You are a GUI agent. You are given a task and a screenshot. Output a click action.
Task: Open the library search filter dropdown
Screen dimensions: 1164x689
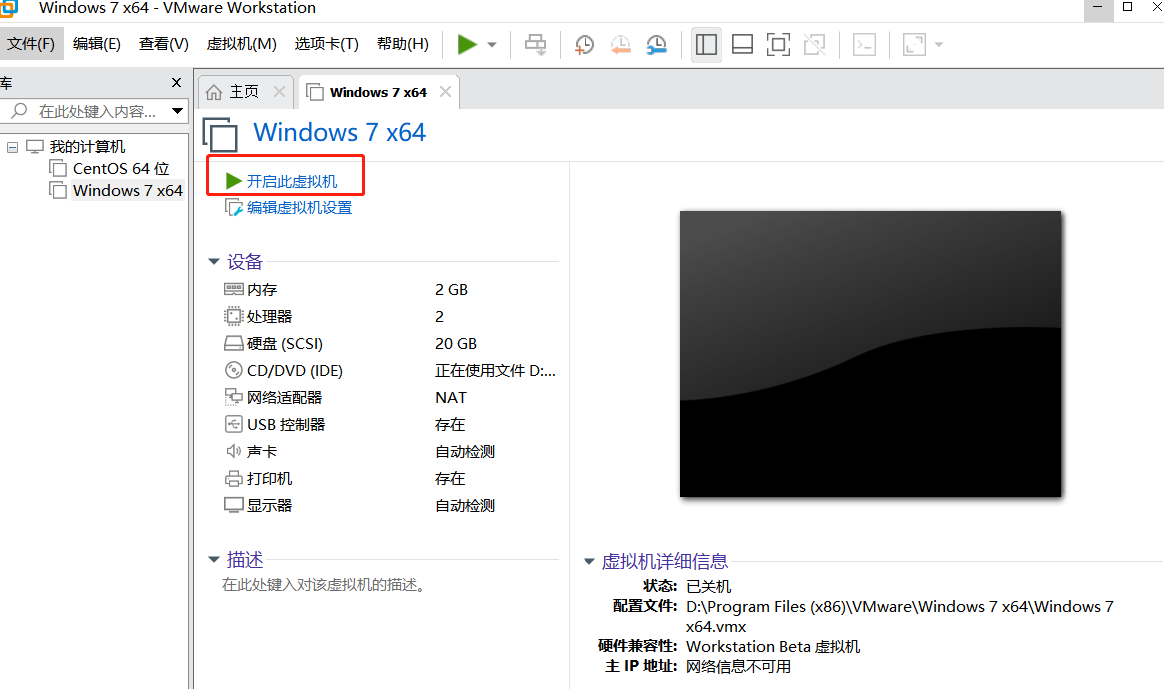pyautogui.click(x=177, y=111)
